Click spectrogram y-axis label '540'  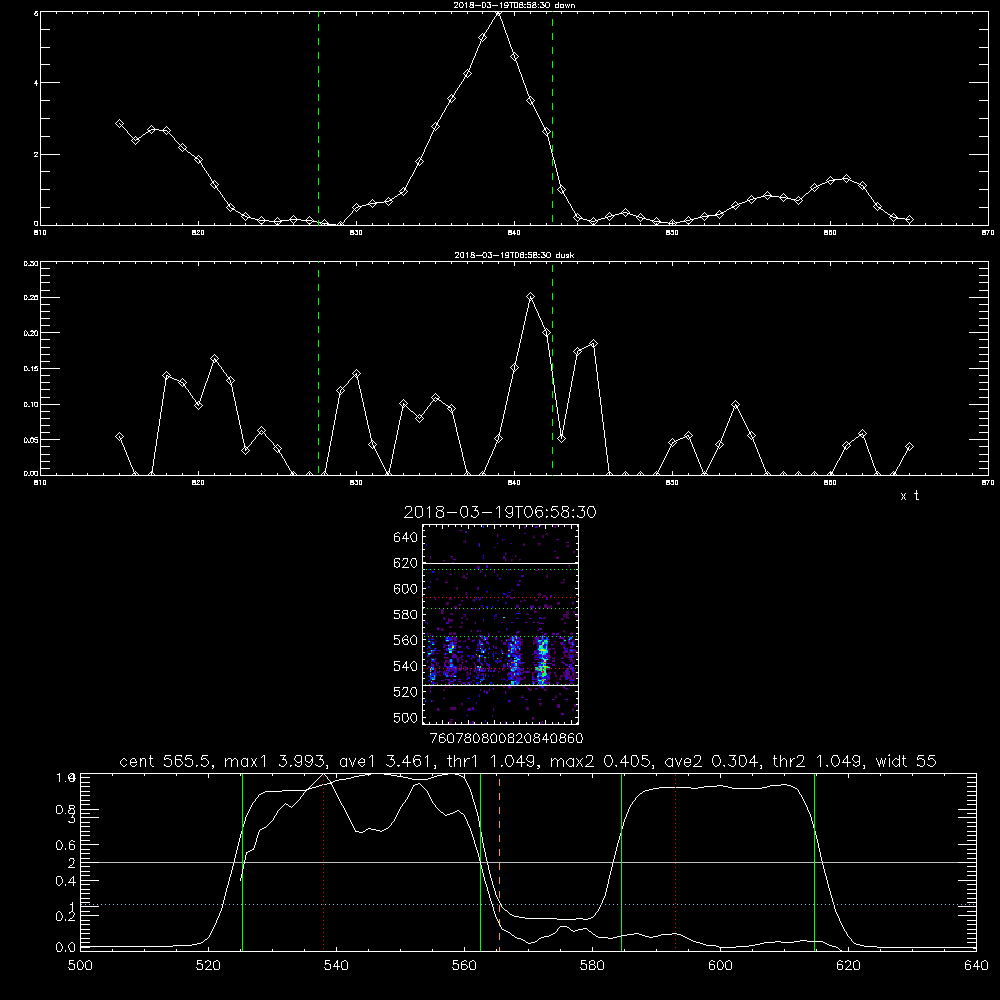406,666
